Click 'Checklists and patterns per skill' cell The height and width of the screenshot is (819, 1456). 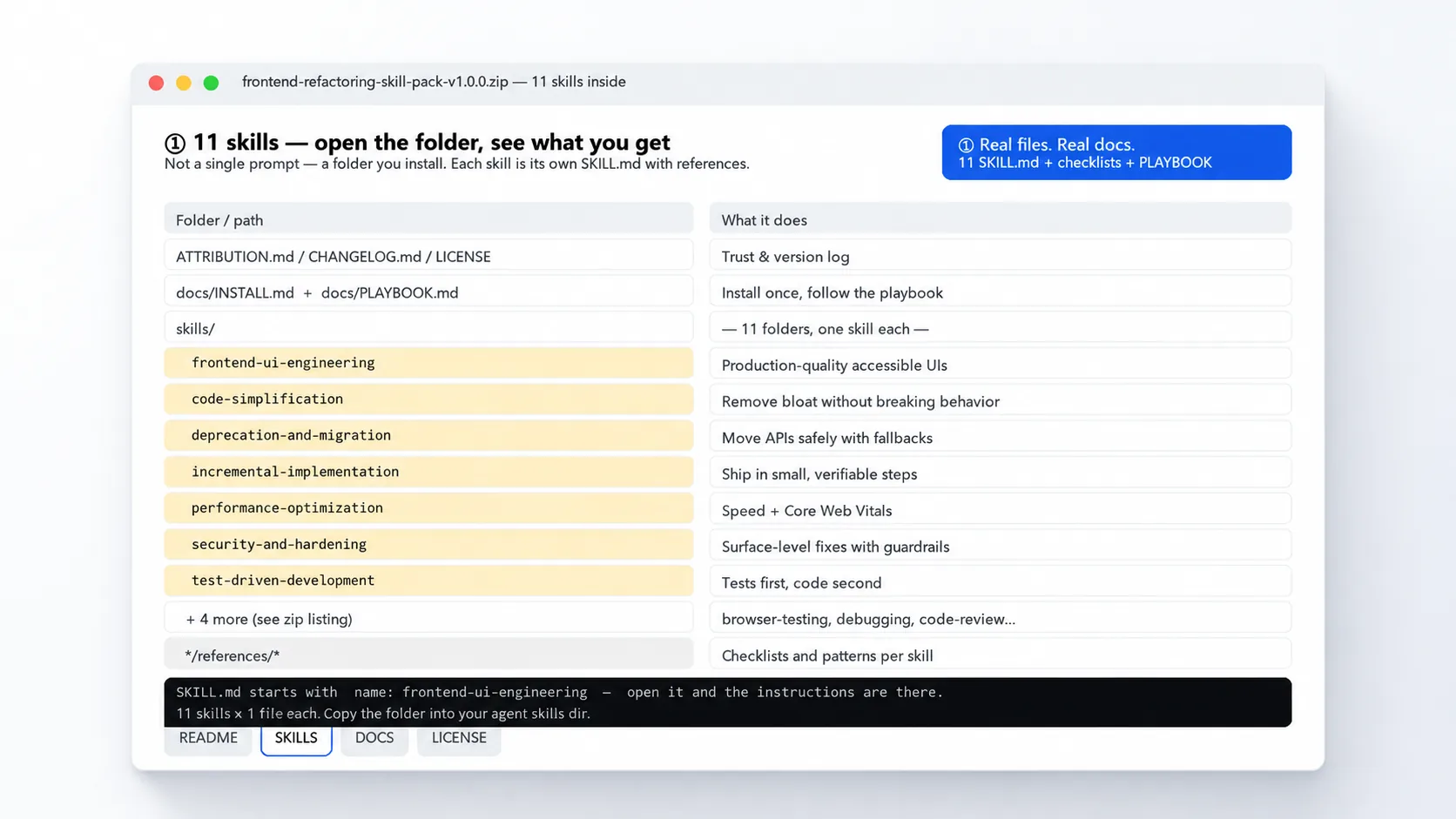1001,655
